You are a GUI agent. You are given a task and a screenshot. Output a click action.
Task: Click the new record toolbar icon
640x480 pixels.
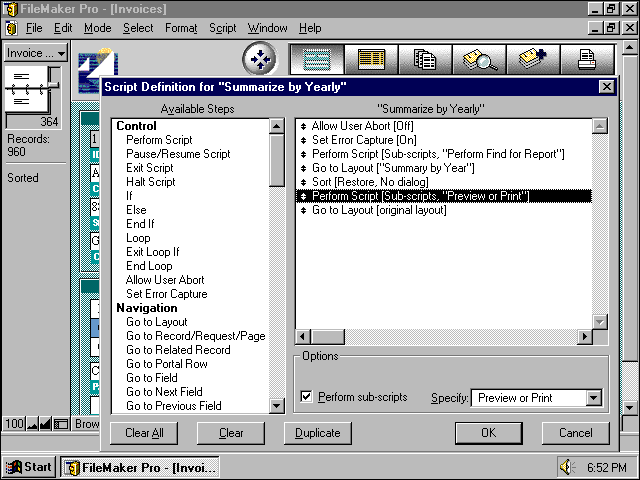tap(533, 59)
